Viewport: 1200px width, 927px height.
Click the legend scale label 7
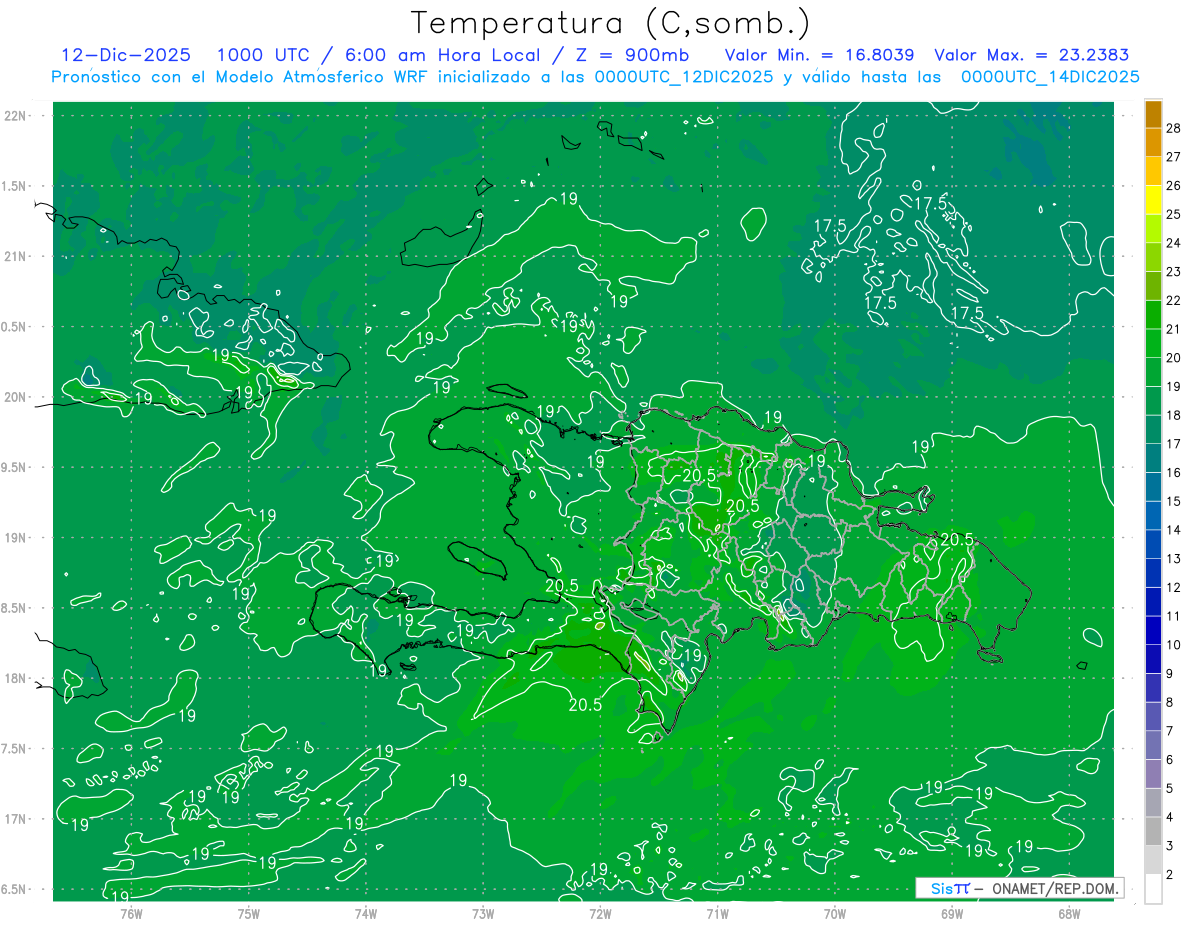tap(1170, 731)
